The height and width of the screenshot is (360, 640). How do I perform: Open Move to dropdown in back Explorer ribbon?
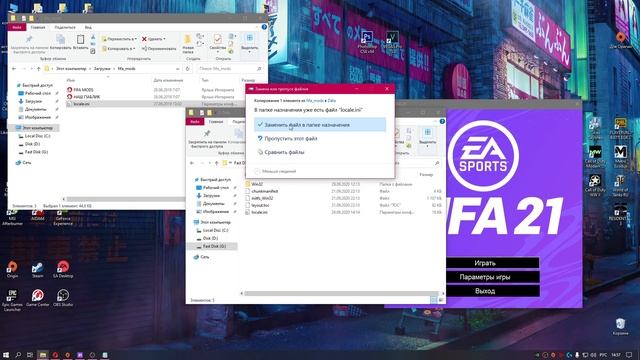(x=119, y=39)
